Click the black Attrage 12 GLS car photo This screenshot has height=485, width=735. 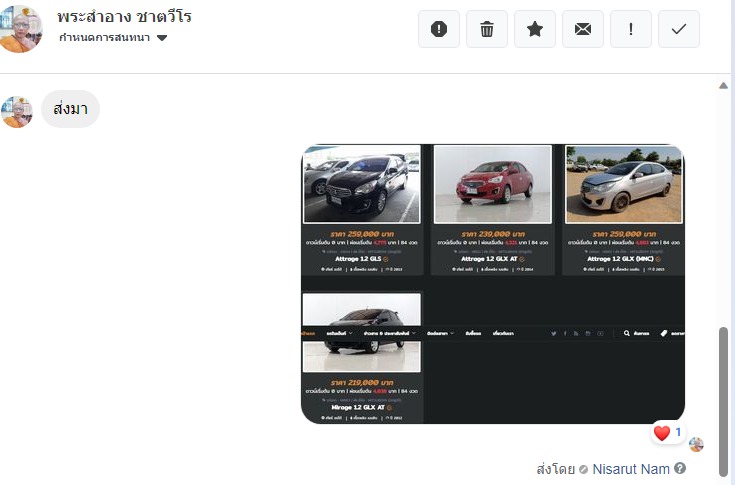(x=361, y=184)
